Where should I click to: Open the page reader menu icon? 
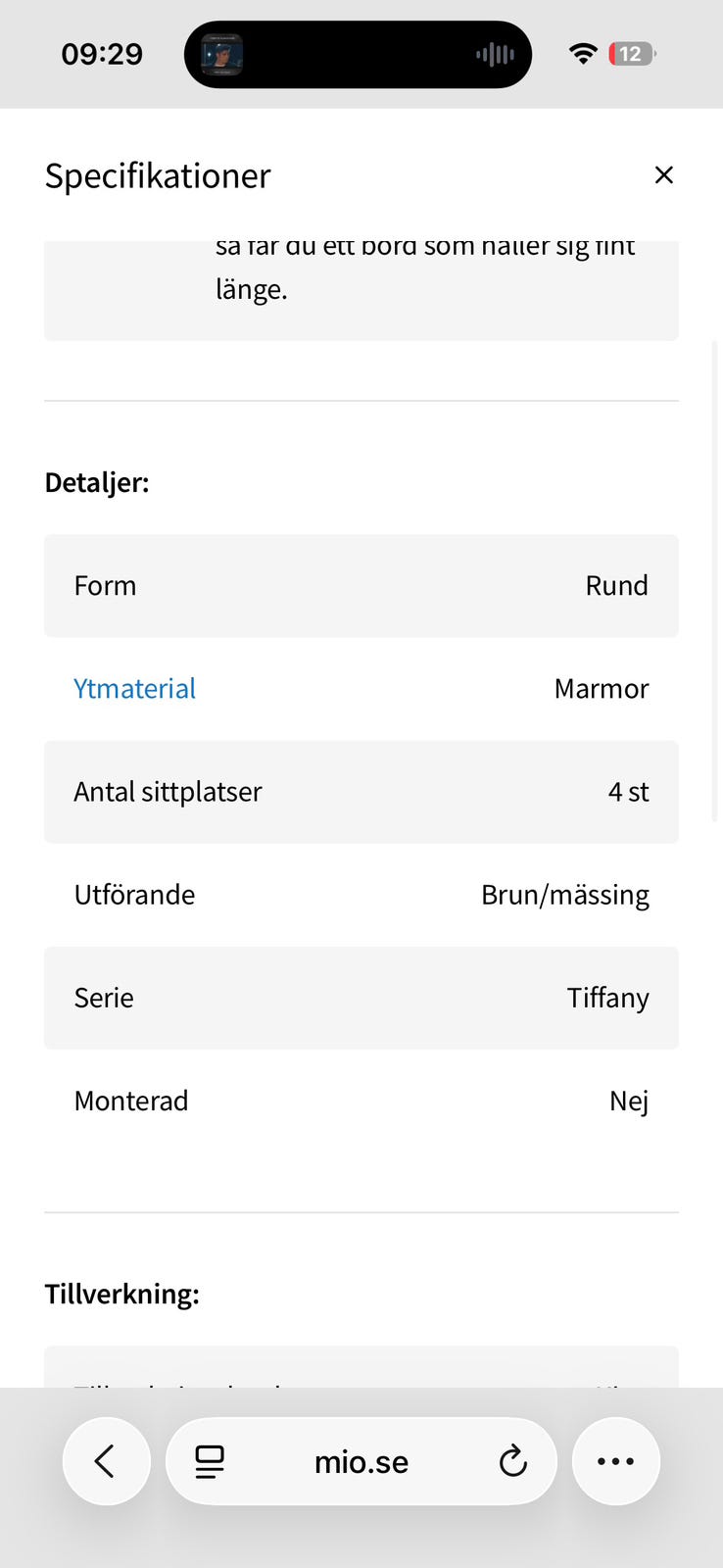210,1461
